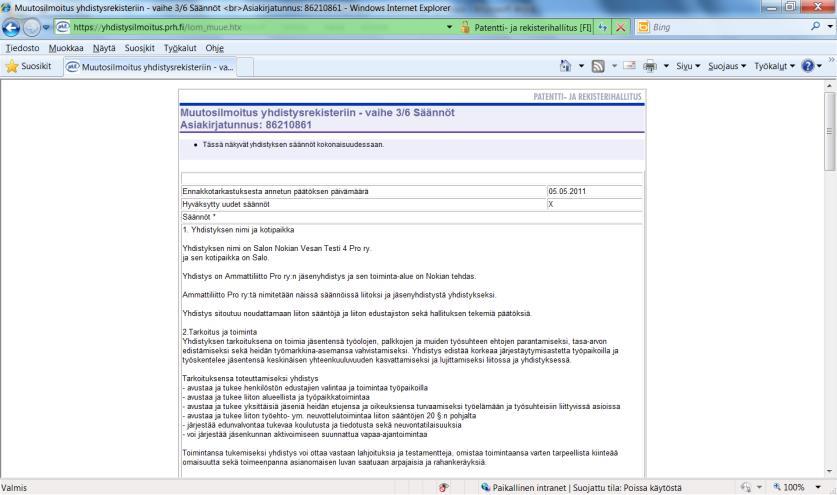This screenshot has width=837, height=495.
Task: Open the Suosikit favorites star button
Action: 28,66
